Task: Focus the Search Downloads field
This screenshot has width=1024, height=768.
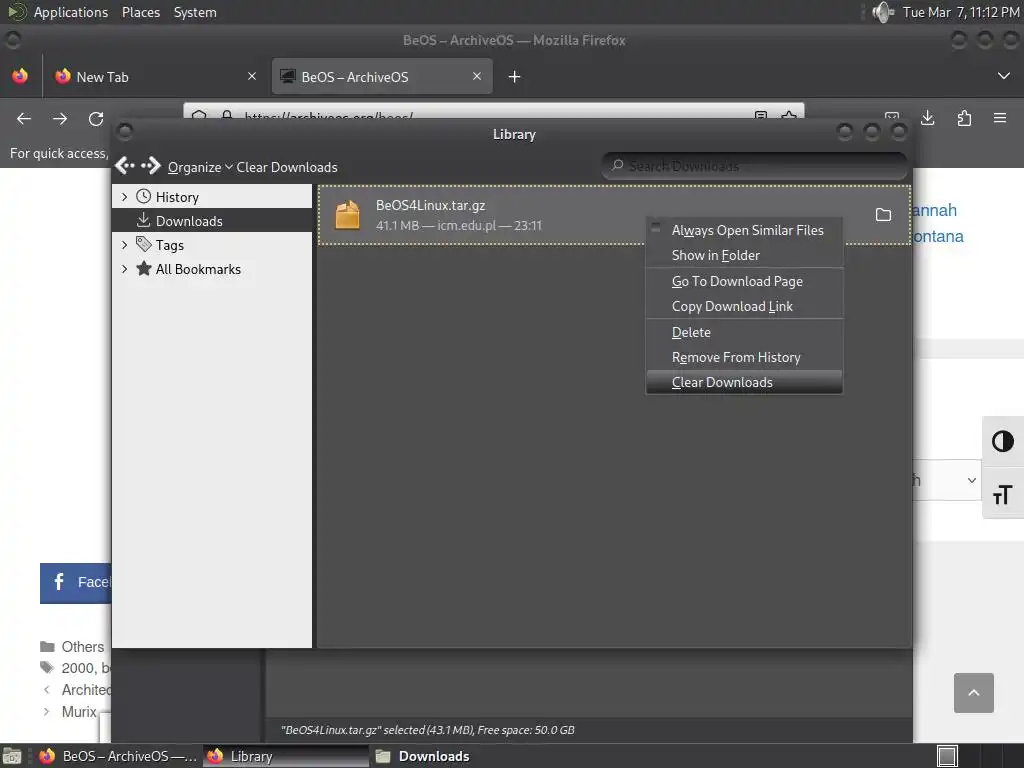Action: pyautogui.click(x=754, y=166)
